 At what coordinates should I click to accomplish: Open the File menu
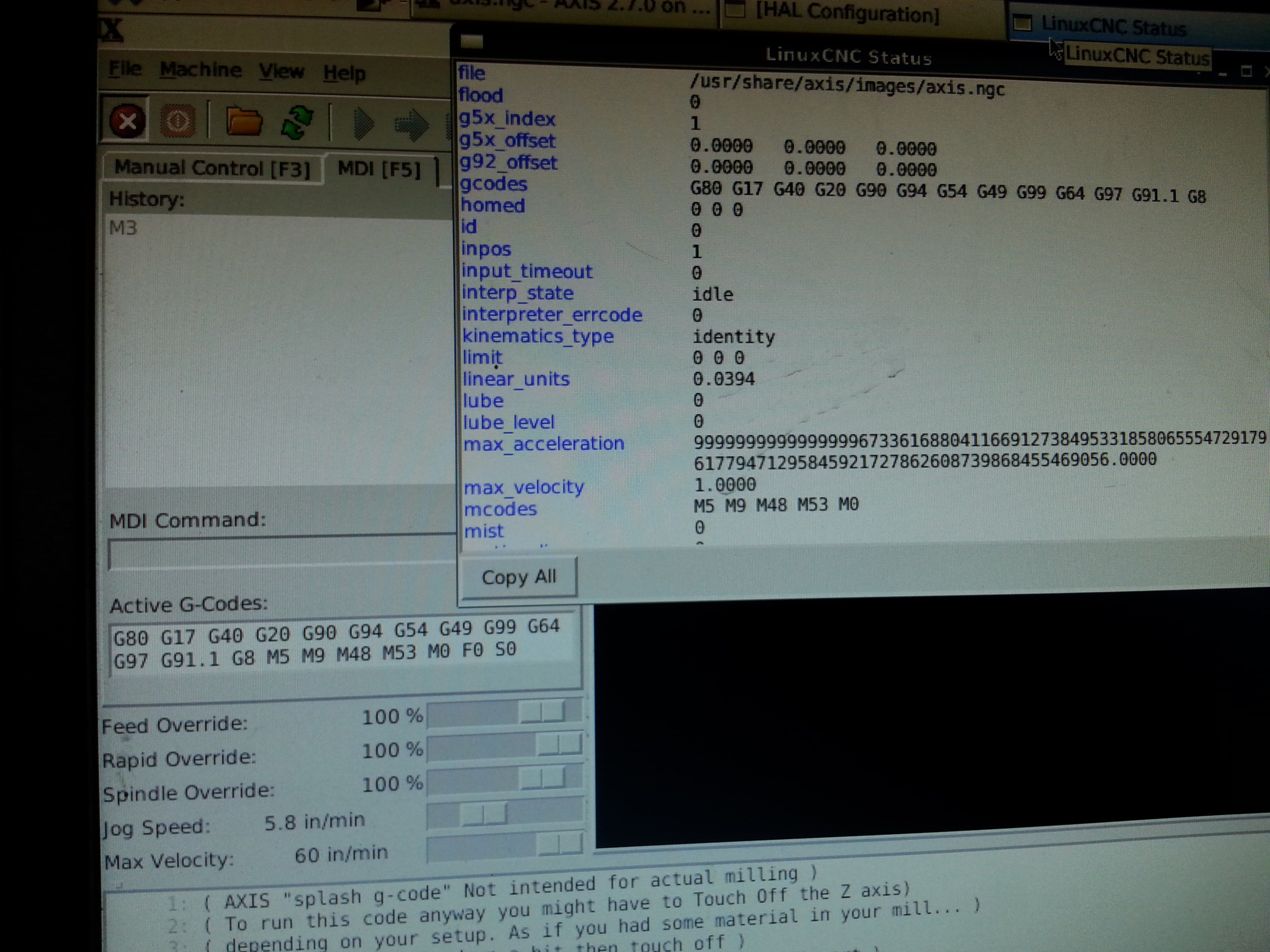click(125, 69)
